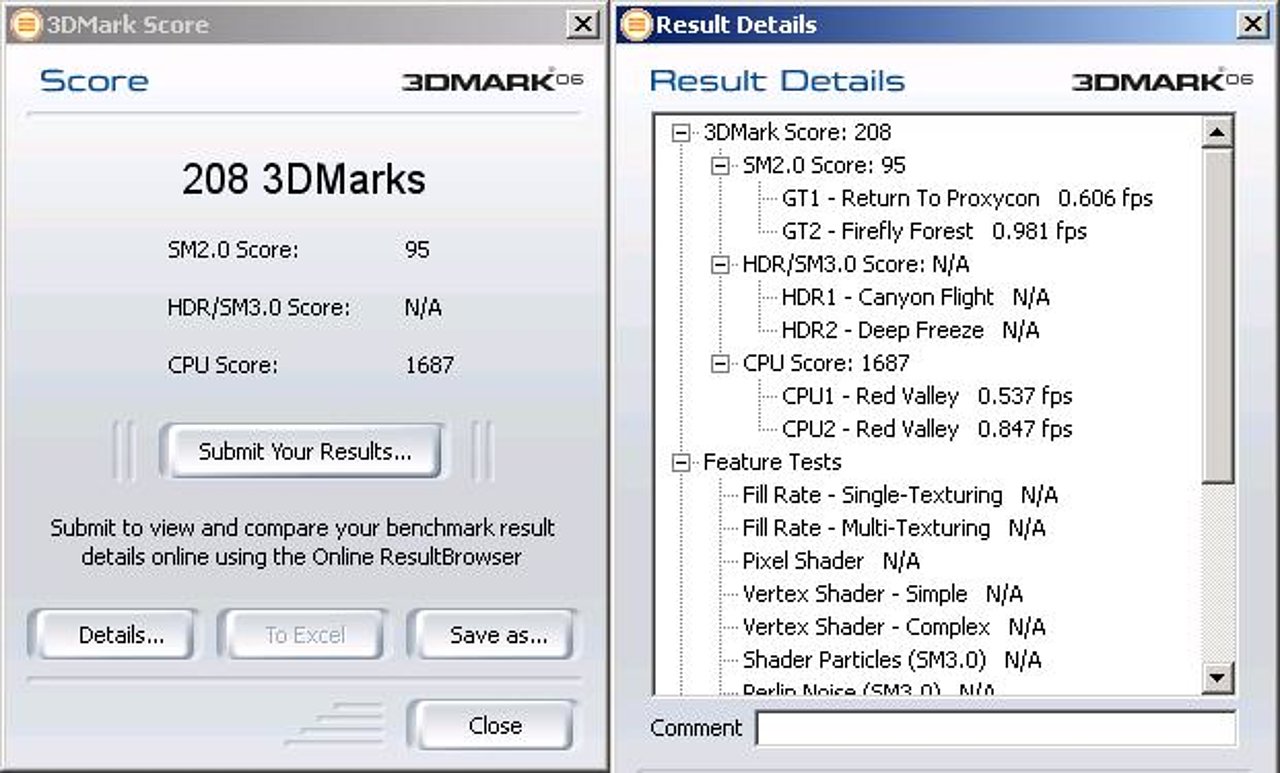Image resolution: width=1280 pixels, height=773 pixels.
Task: Collapse the Feature Tests node
Action: click(682, 462)
